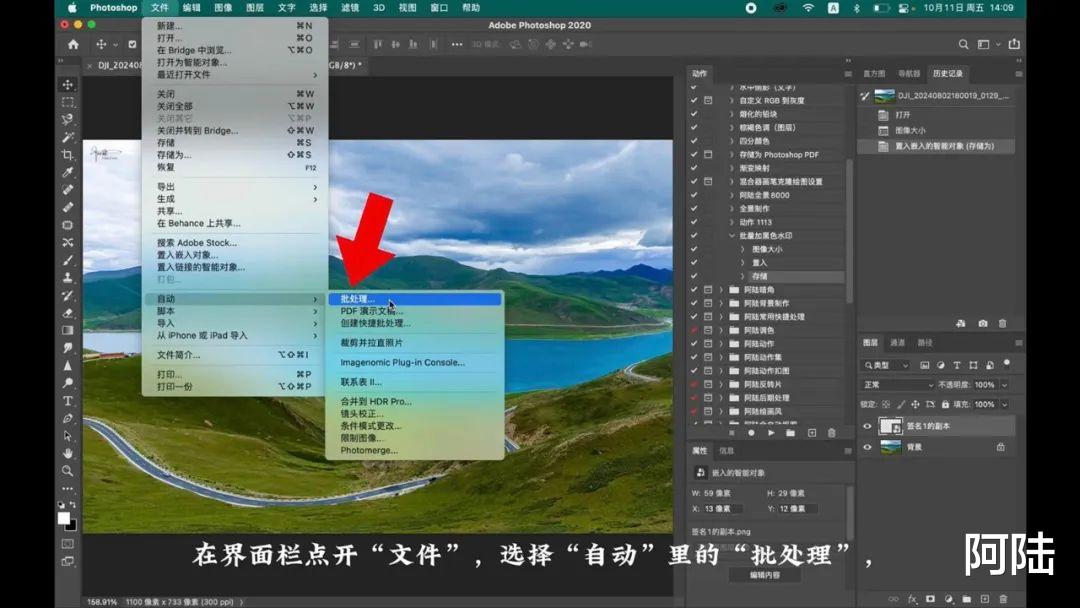Select the Eraser tool
1080x608 pixels.
tap(68, 313)
